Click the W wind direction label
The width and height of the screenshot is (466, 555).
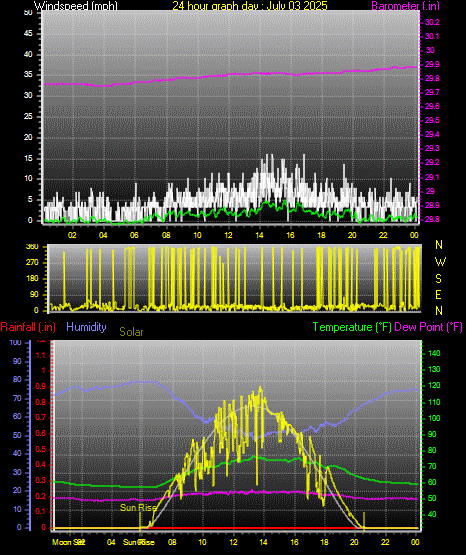pyautogui.click(x=440, y=262)
